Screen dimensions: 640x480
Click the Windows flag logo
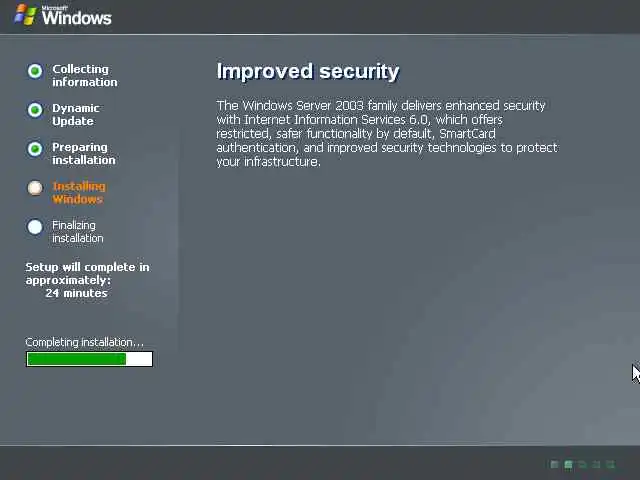pos(25,15)
